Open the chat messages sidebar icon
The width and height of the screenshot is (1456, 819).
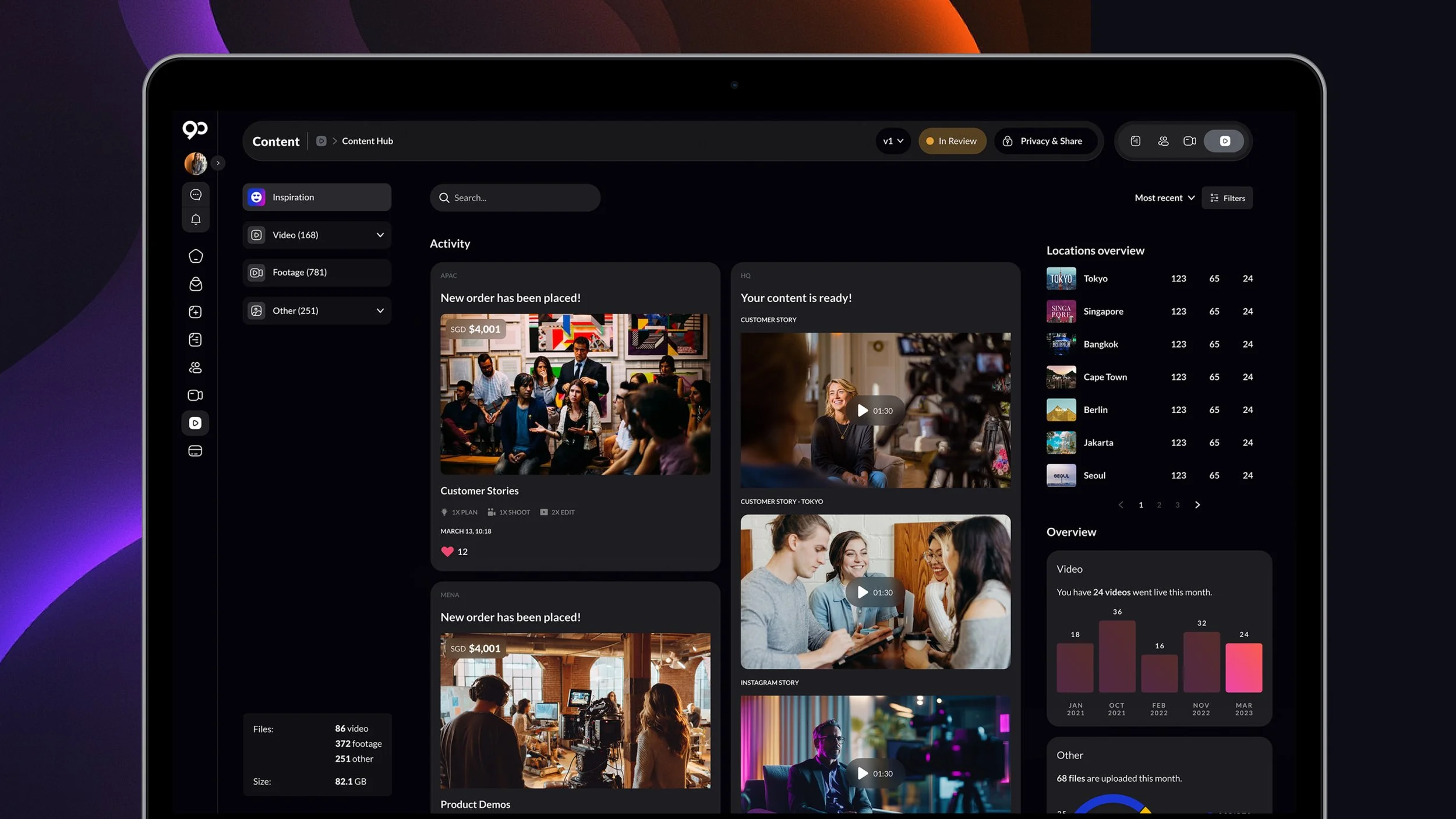[x=196, y=195]
